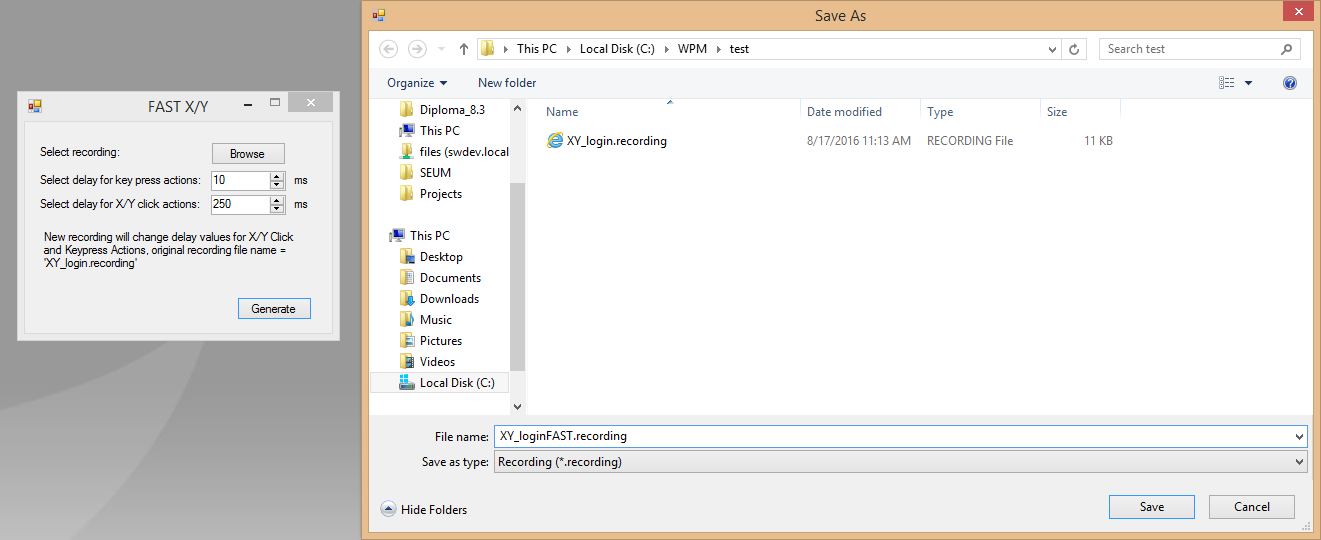
Task: Click the Save button
Action: [1152, 507]
